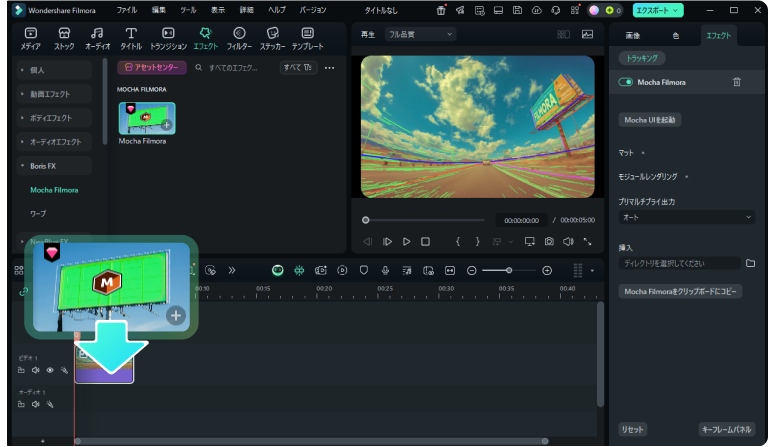Image resolution: width=768 pixels, height=447 pixels.
Task: Click the timeline voiceover microphone icon
Action: [385, 270]
